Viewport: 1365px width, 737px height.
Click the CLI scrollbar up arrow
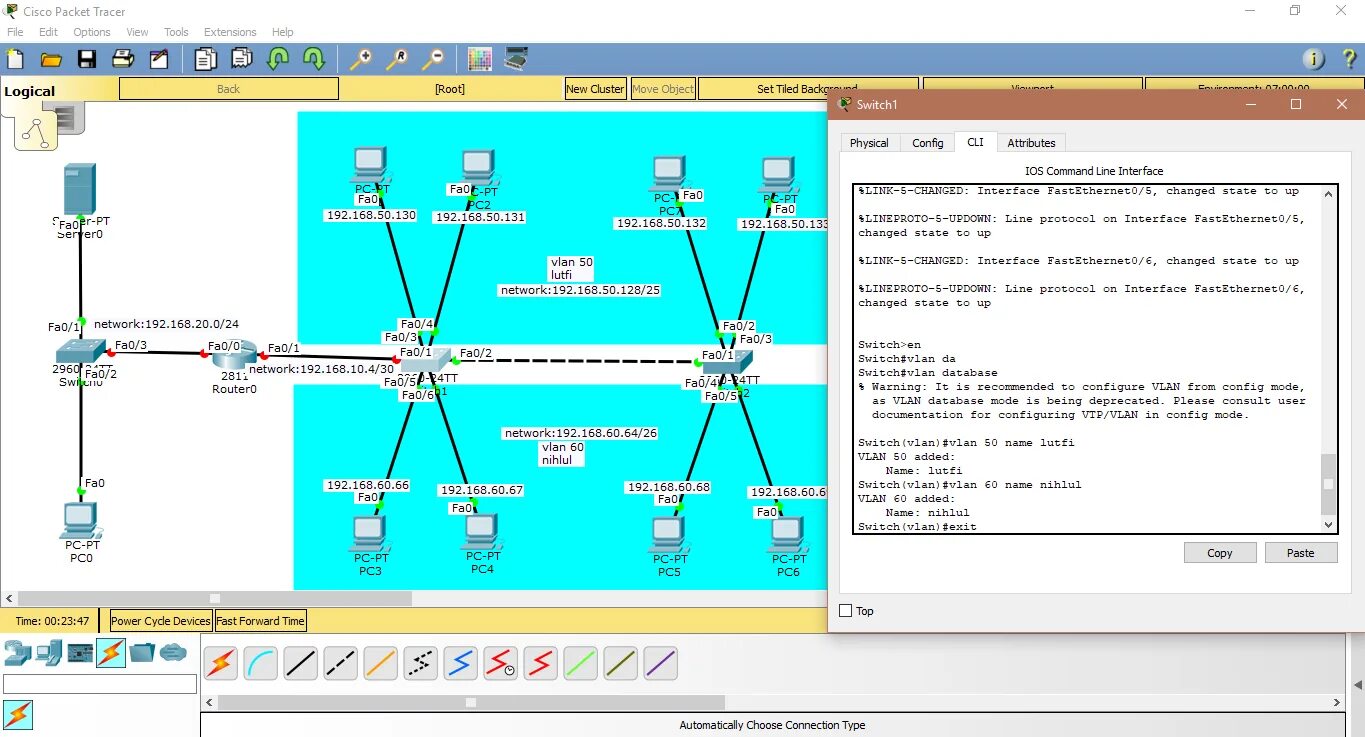click(x=1328, y=194)
